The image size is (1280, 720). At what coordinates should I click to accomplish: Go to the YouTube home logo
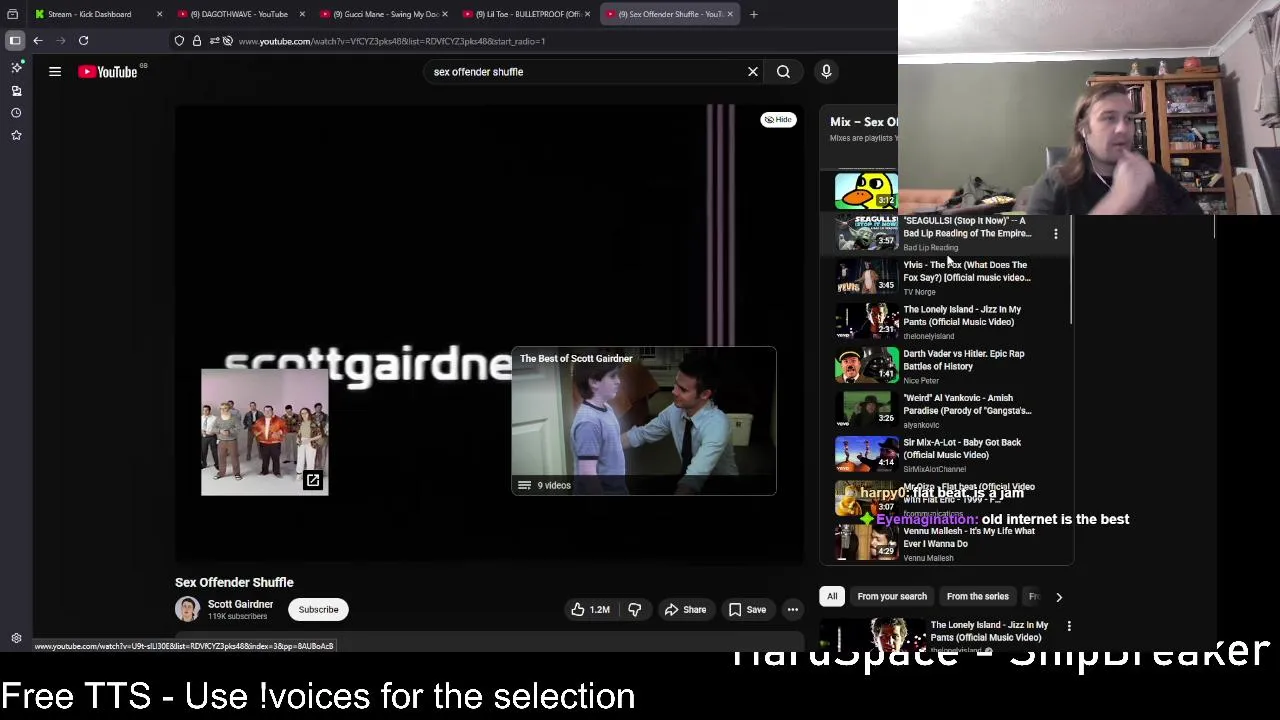pos(108,72)
